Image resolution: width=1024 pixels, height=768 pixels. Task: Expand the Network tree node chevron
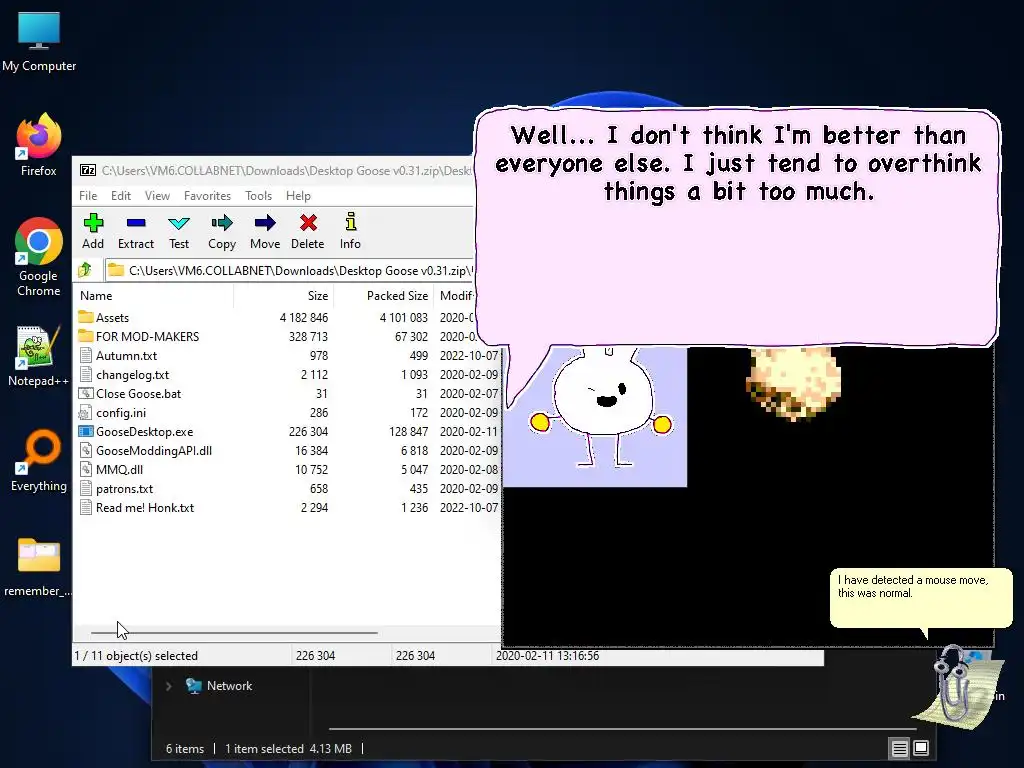click(168, 686)
